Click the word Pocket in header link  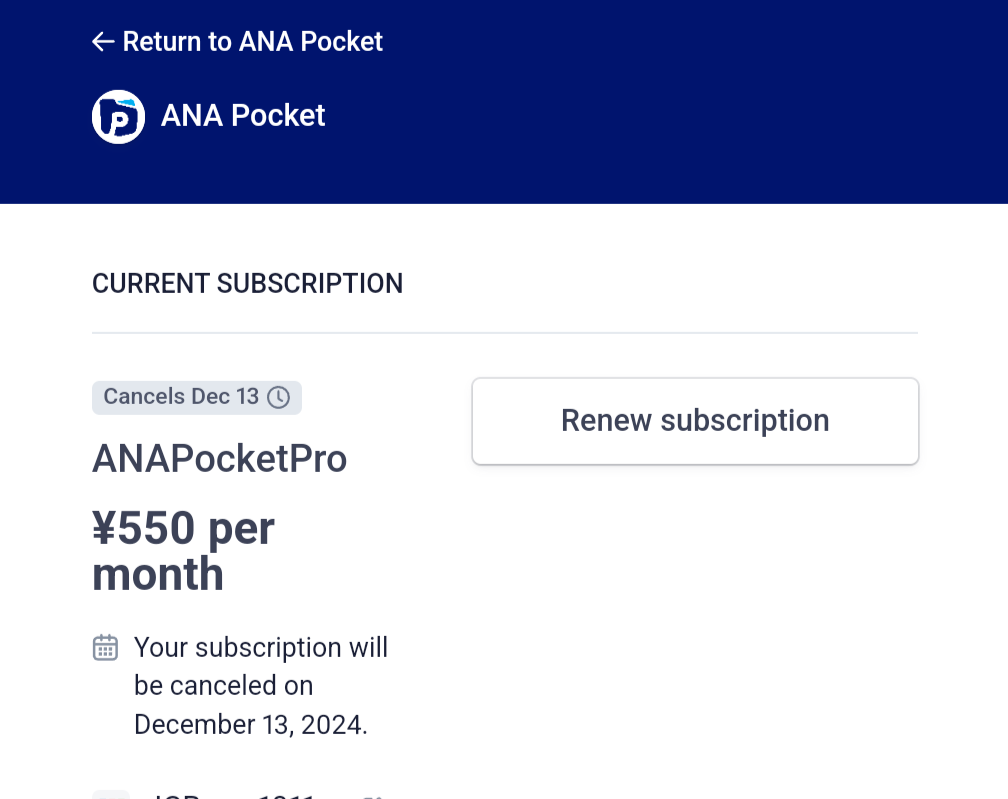[341, 42]
